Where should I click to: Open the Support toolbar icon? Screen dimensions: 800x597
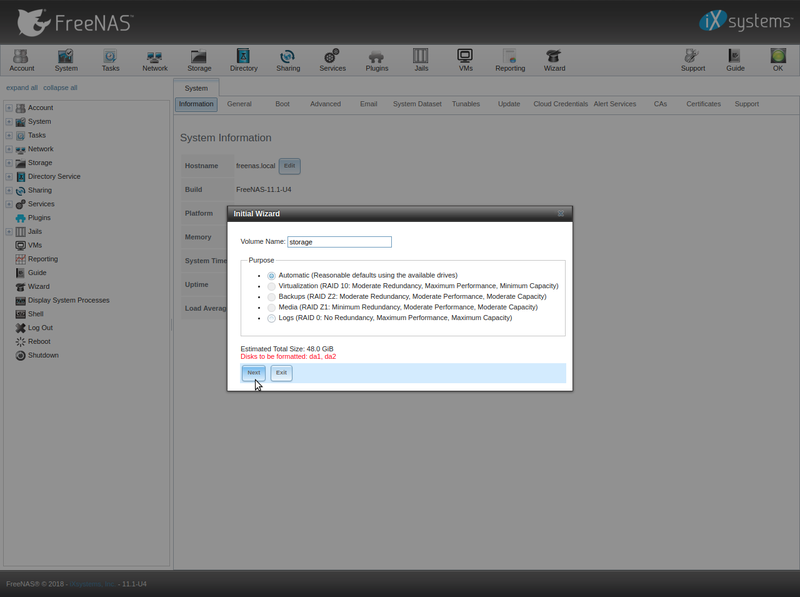[693, 60]
